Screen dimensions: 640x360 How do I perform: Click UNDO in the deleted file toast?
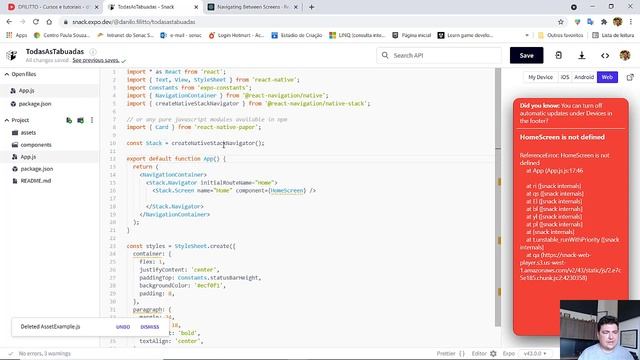(123, 327)
